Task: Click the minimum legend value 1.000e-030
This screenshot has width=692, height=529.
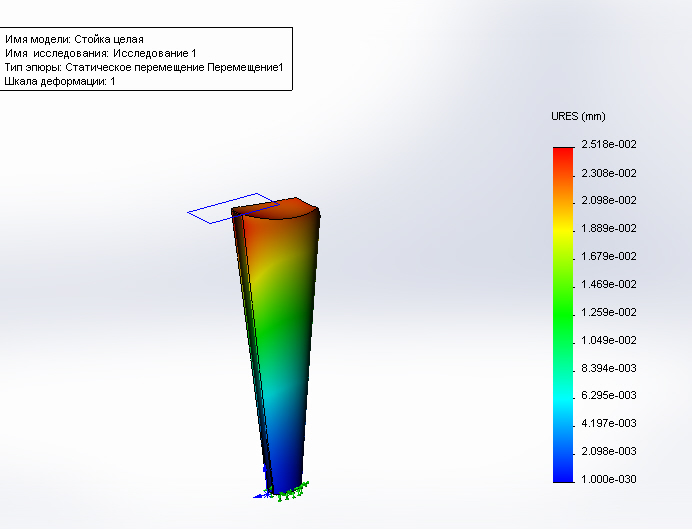Action: pyautogui.click(x=609, y=479)
